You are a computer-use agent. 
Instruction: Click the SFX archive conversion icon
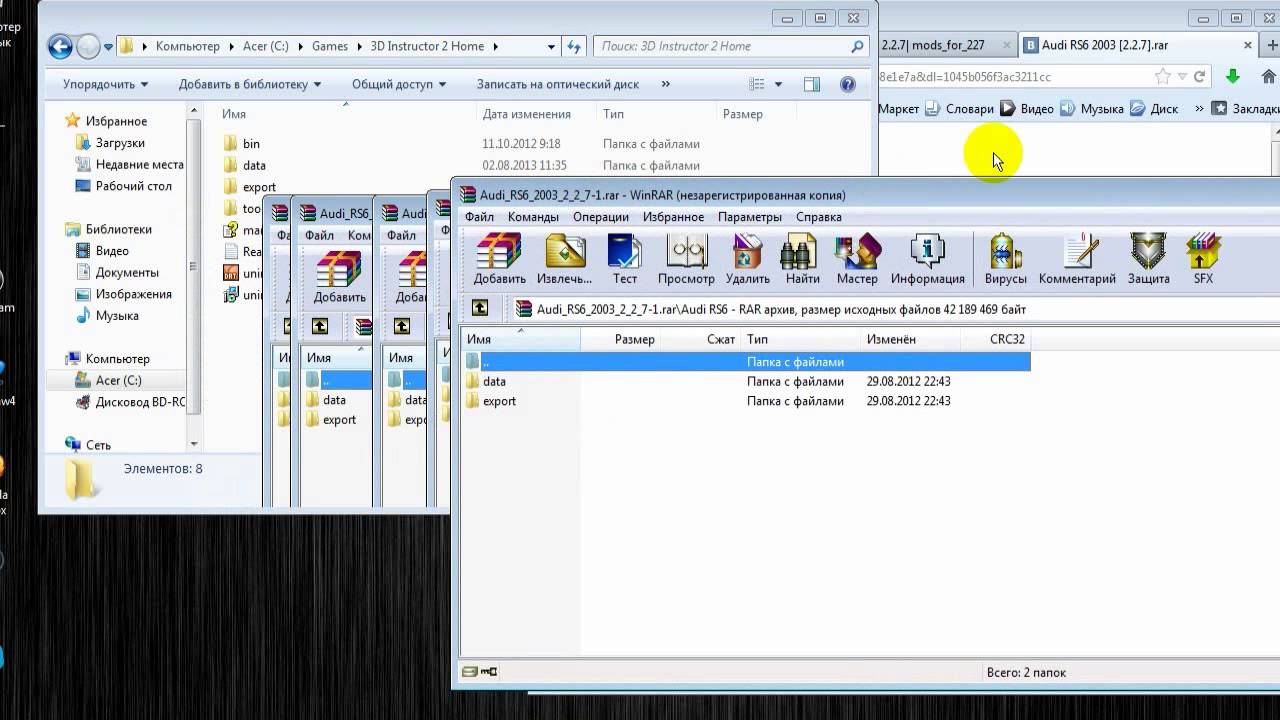tap(1203, 259)
